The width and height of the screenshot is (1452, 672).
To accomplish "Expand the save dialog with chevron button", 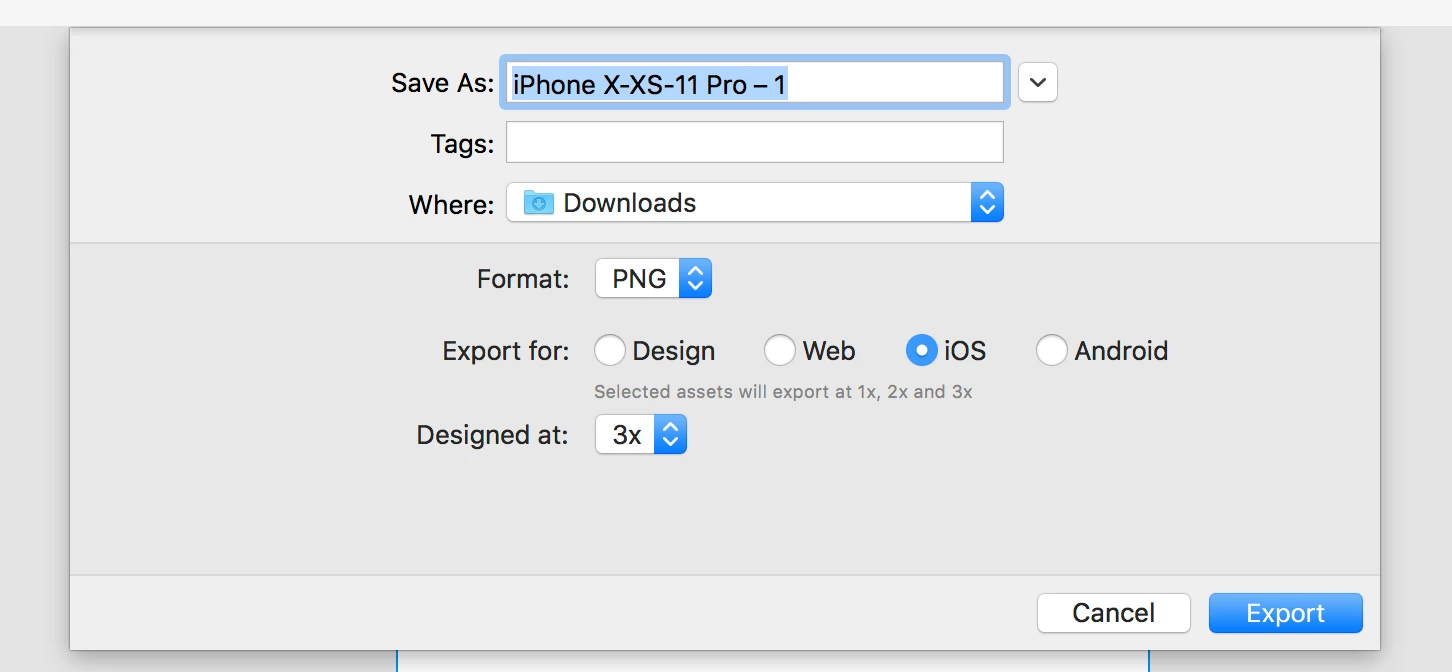I will (x=1038, y=83).
